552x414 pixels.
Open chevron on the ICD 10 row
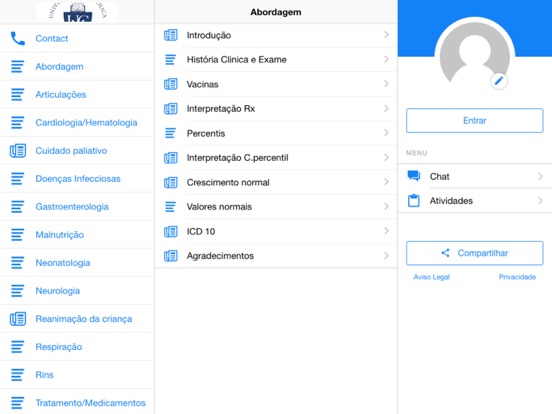pos(386,231)
